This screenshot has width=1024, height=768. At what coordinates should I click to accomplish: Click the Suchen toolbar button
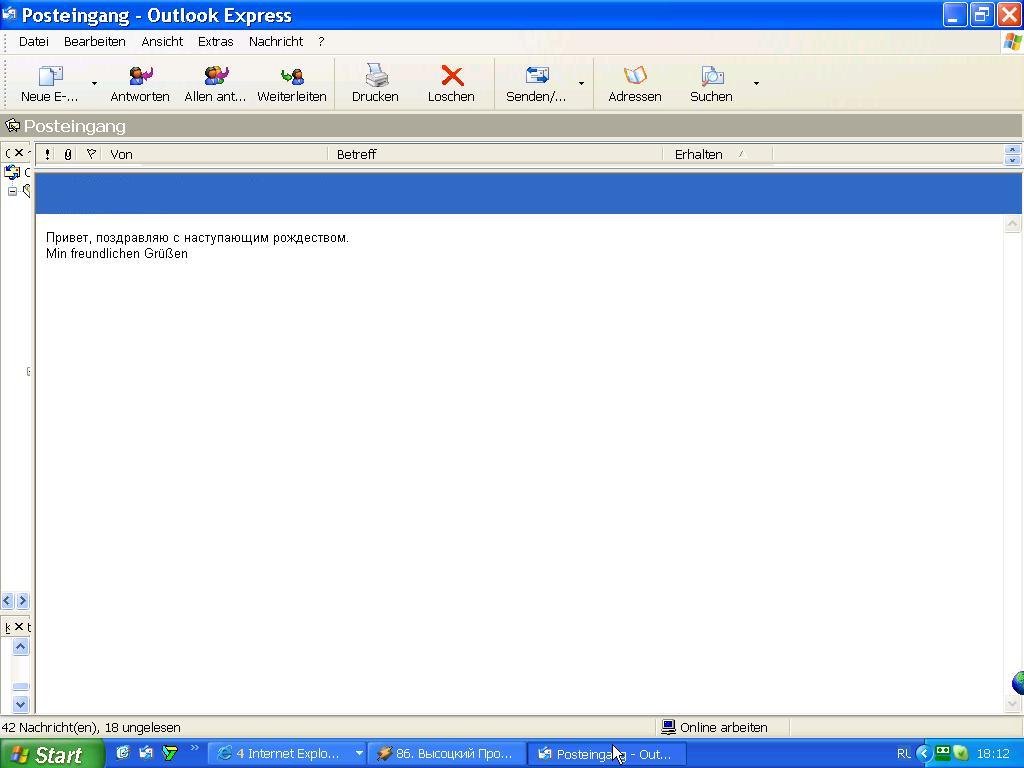(711, 84)
